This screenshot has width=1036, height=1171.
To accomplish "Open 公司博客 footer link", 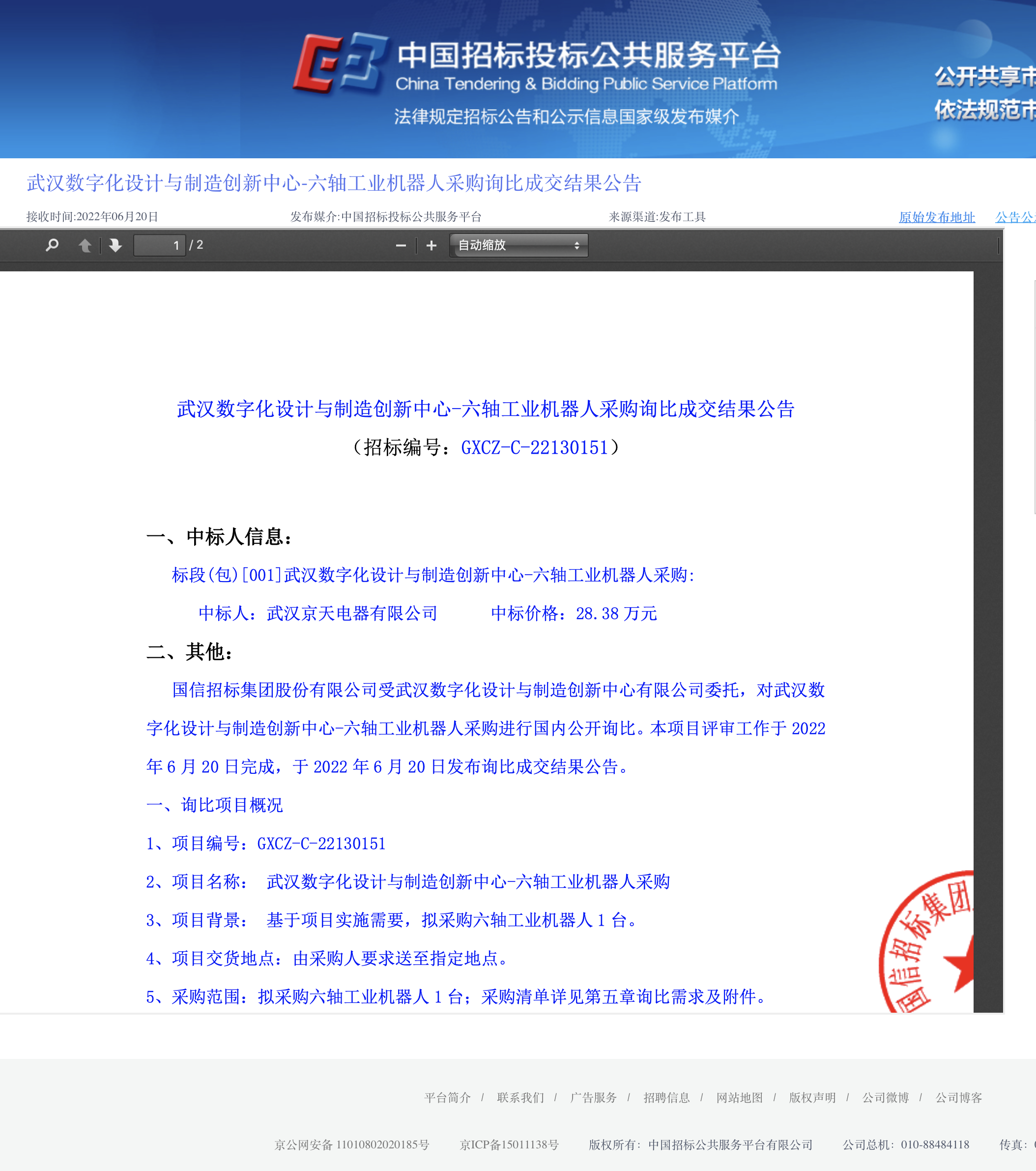I will (959, 1097).
